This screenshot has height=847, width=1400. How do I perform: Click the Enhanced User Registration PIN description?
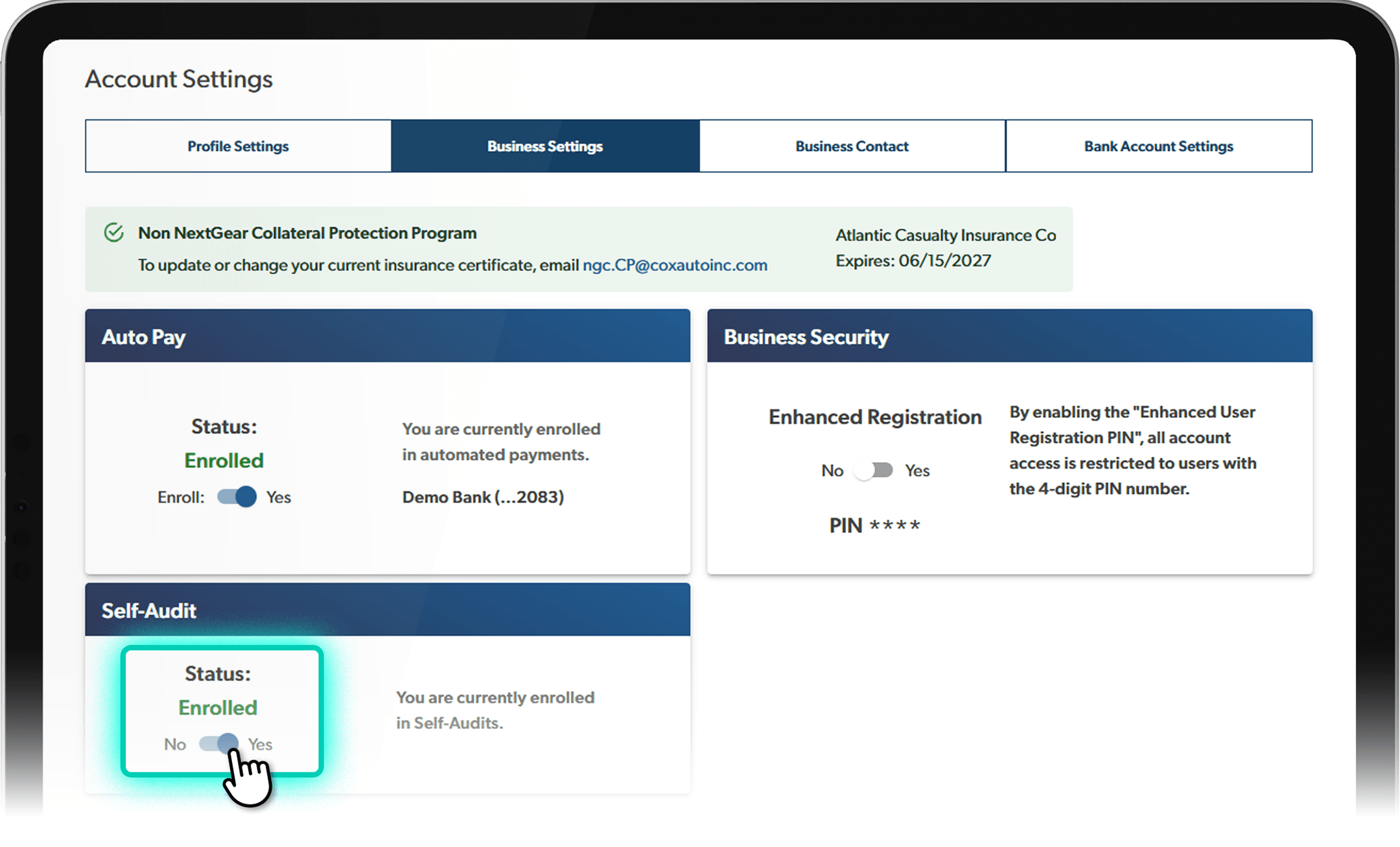tap(1133, 450)
